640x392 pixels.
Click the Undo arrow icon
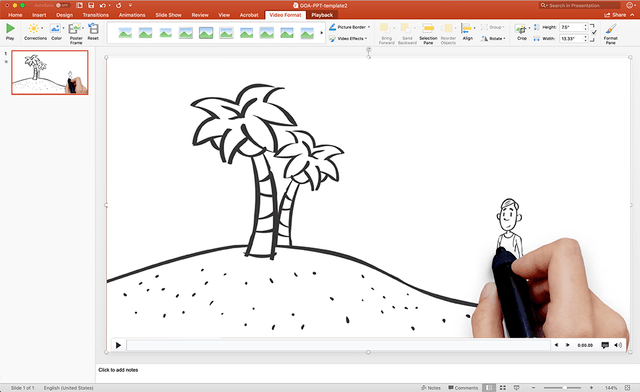coord(102,5)
